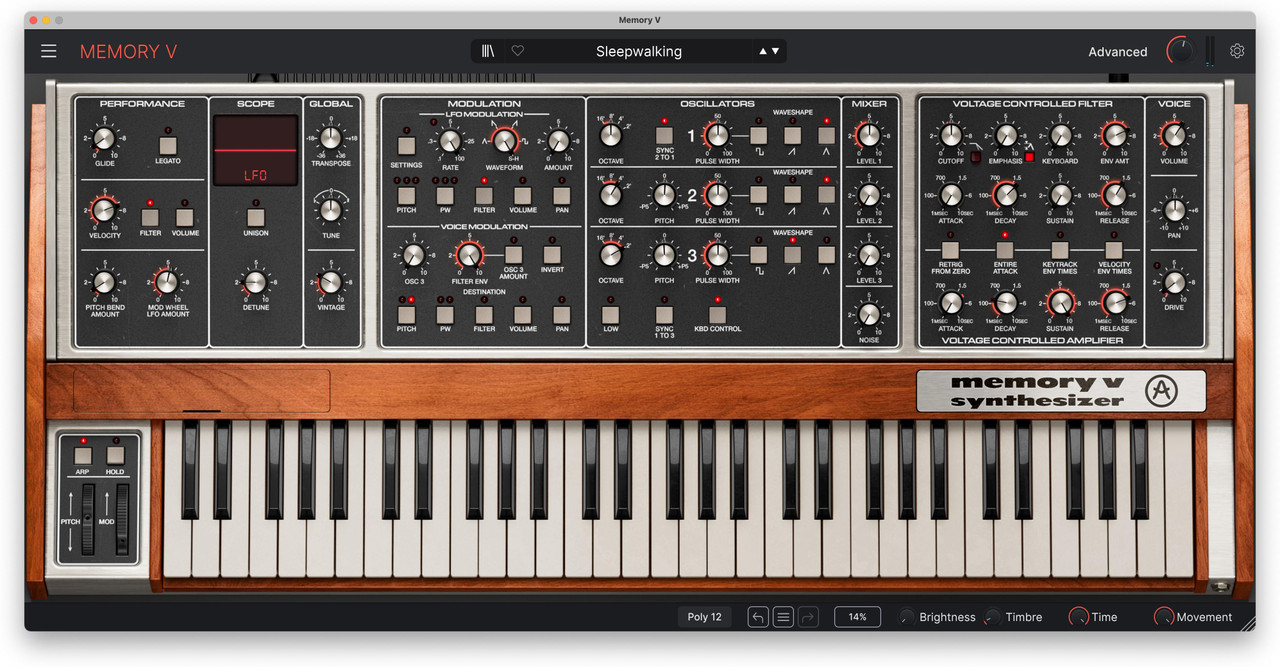Enable LFO modulation Filter destination button
This screenshot has width=1280, height=667.
(x=484, y=195)
